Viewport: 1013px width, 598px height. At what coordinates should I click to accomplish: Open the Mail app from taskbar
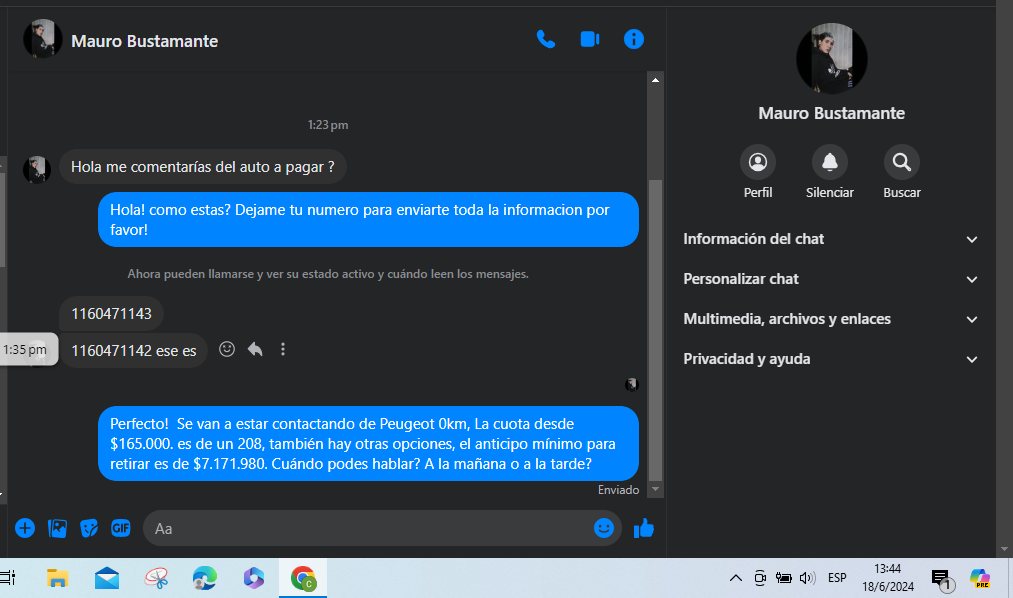(x=107, y=578)
